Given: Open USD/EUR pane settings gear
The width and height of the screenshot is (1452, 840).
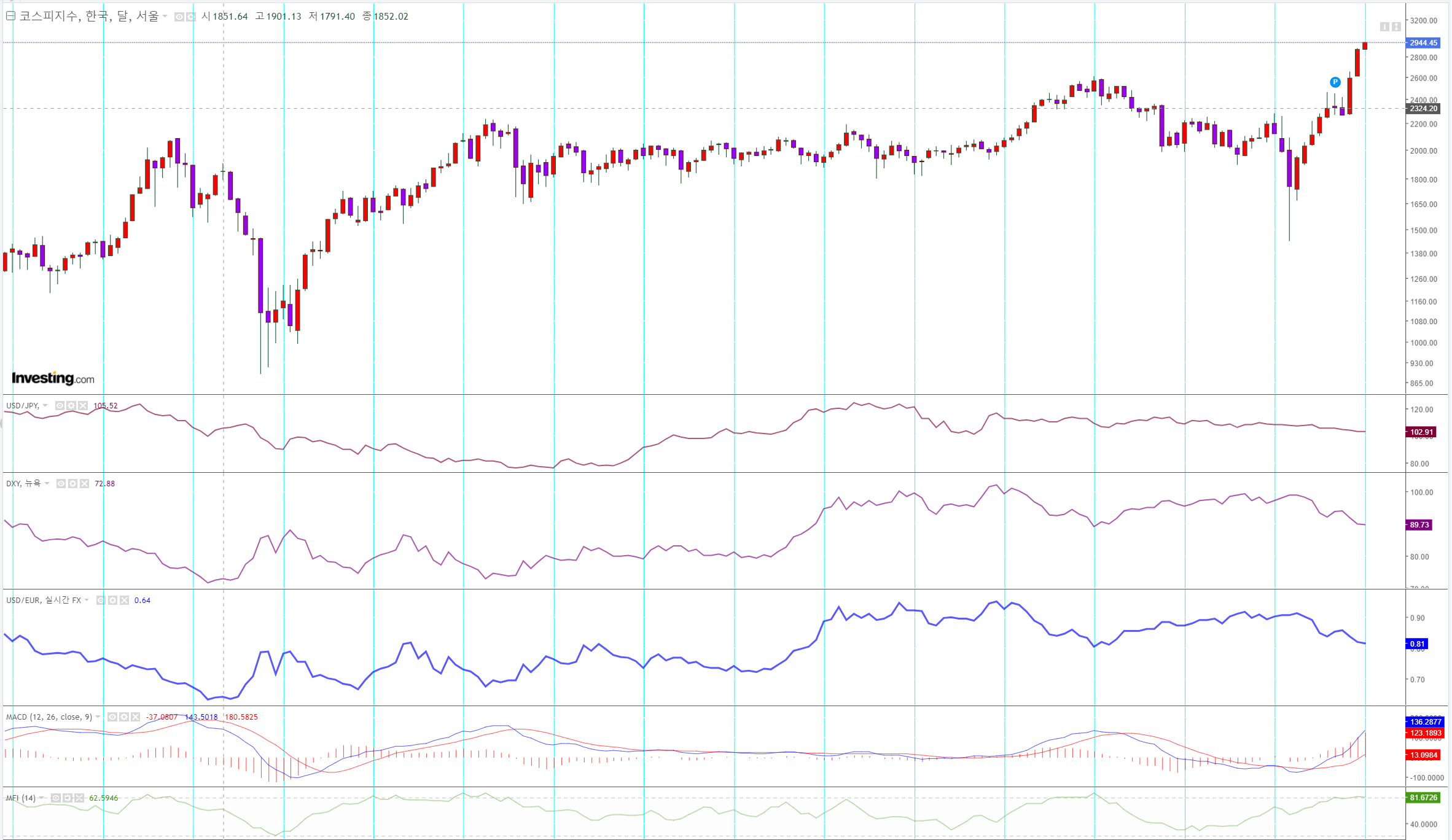Looking at the screenshot, I should click(x=112, y=601).
